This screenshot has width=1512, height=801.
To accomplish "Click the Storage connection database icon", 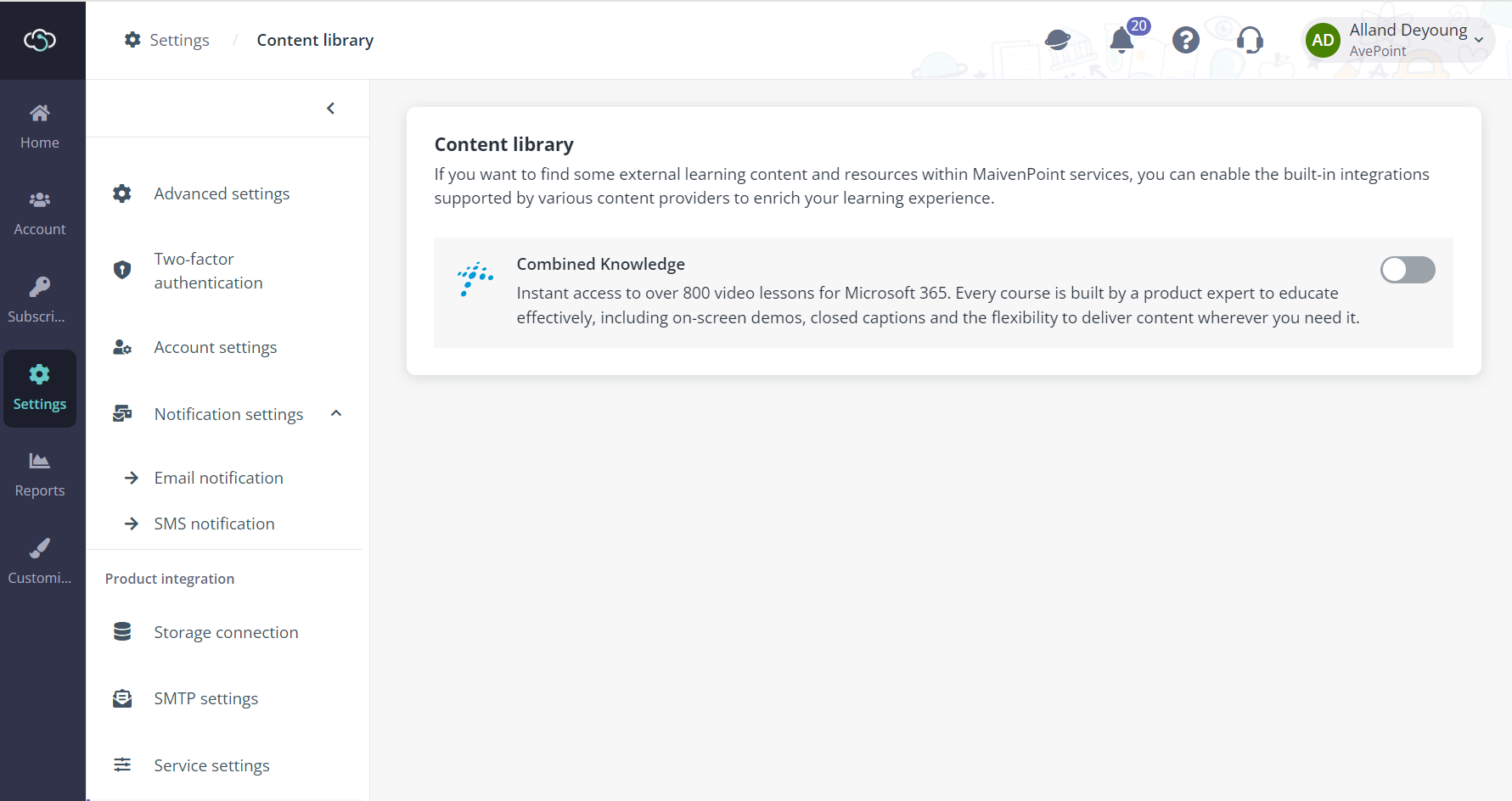I will [122, 632].
